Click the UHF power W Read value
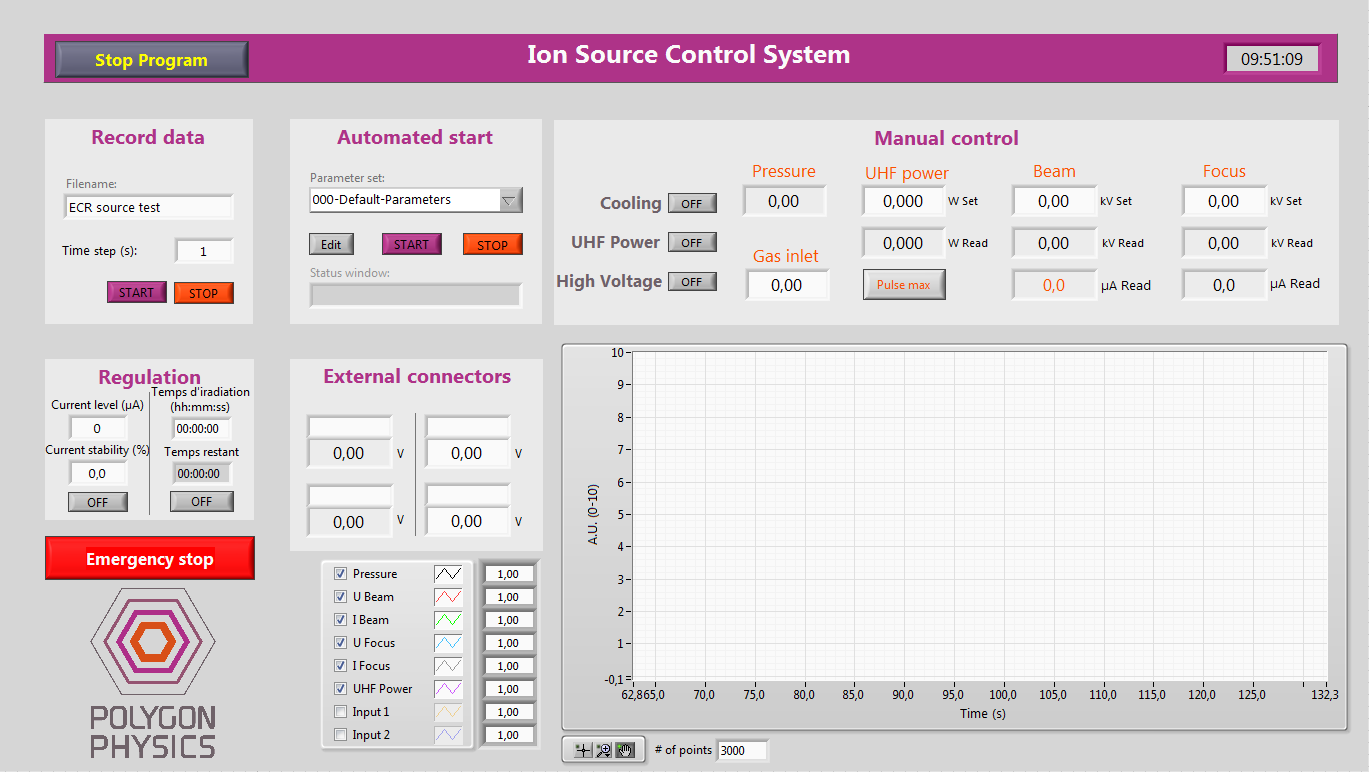Screen dimensions: 1369x772 click(903, 243)
